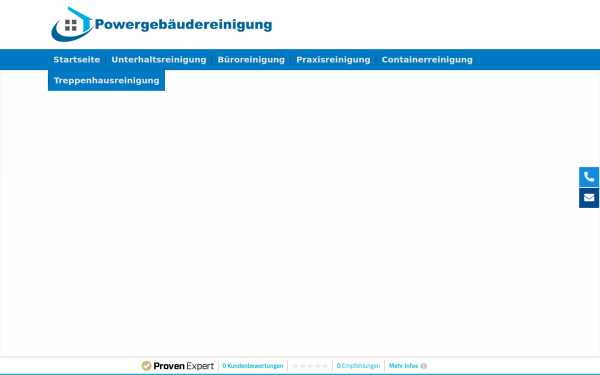Click the Mehr Infos link
The height and width of the screenshot is (375, 600).
click(x=403, y=366)
